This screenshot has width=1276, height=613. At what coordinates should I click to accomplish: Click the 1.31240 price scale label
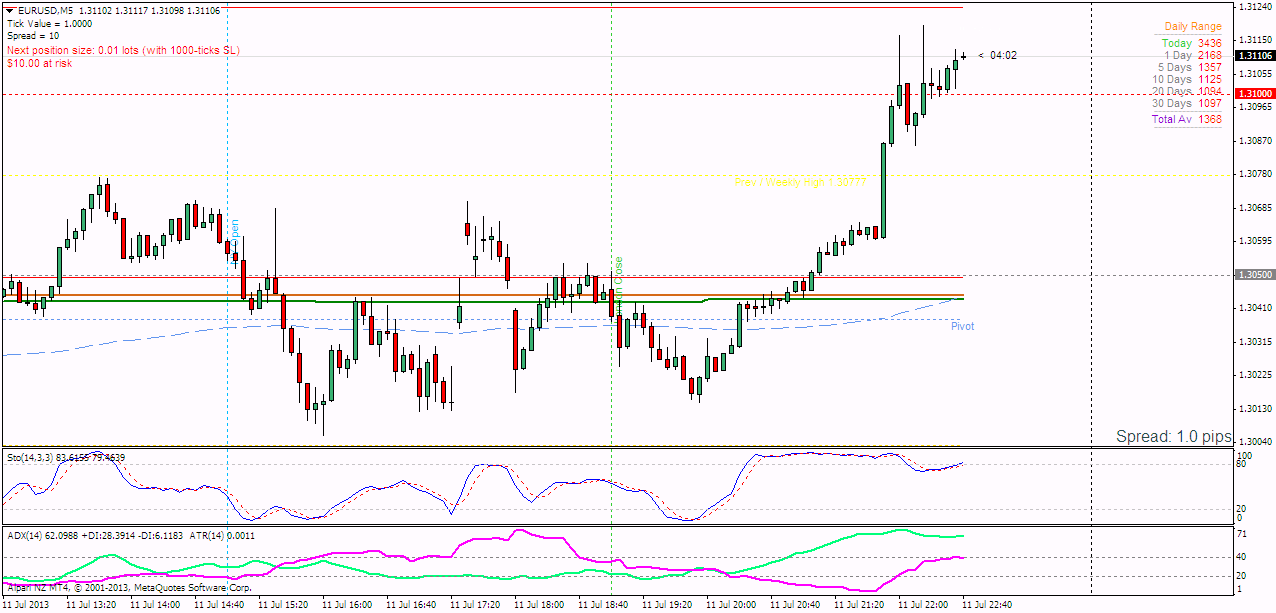click(1255, 7)
